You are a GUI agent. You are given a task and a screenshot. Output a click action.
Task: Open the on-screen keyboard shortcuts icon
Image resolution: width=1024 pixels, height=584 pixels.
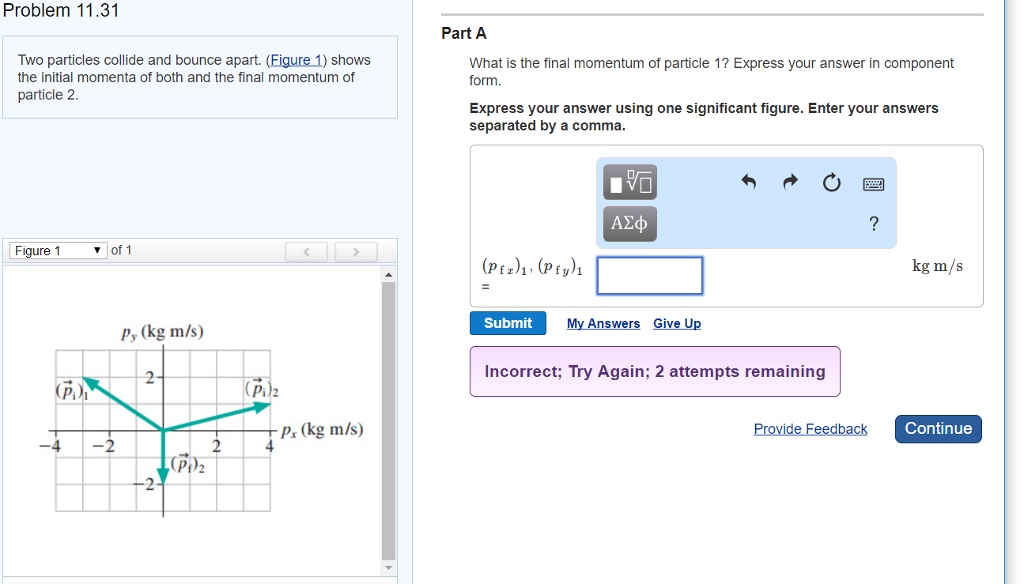coord(872,182)
